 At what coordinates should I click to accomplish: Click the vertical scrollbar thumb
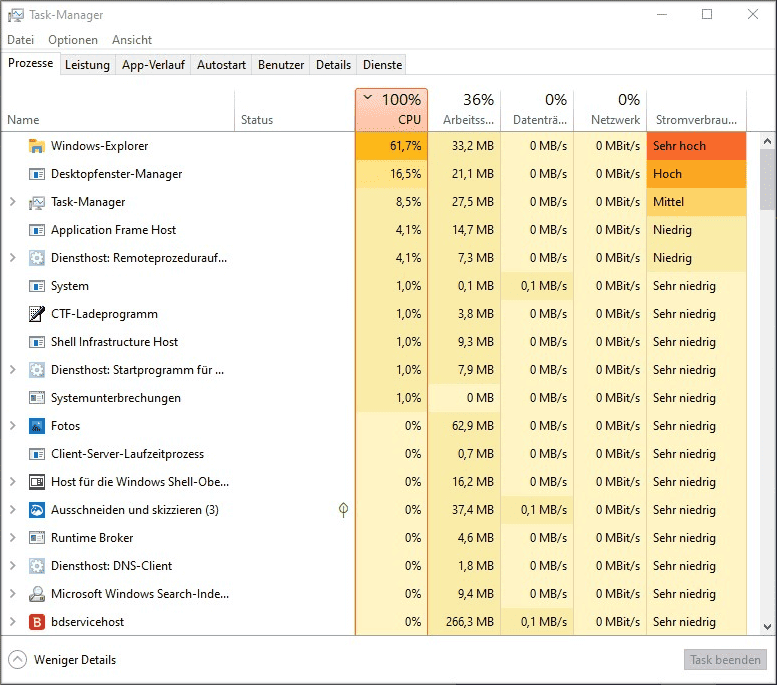(767, 179)
